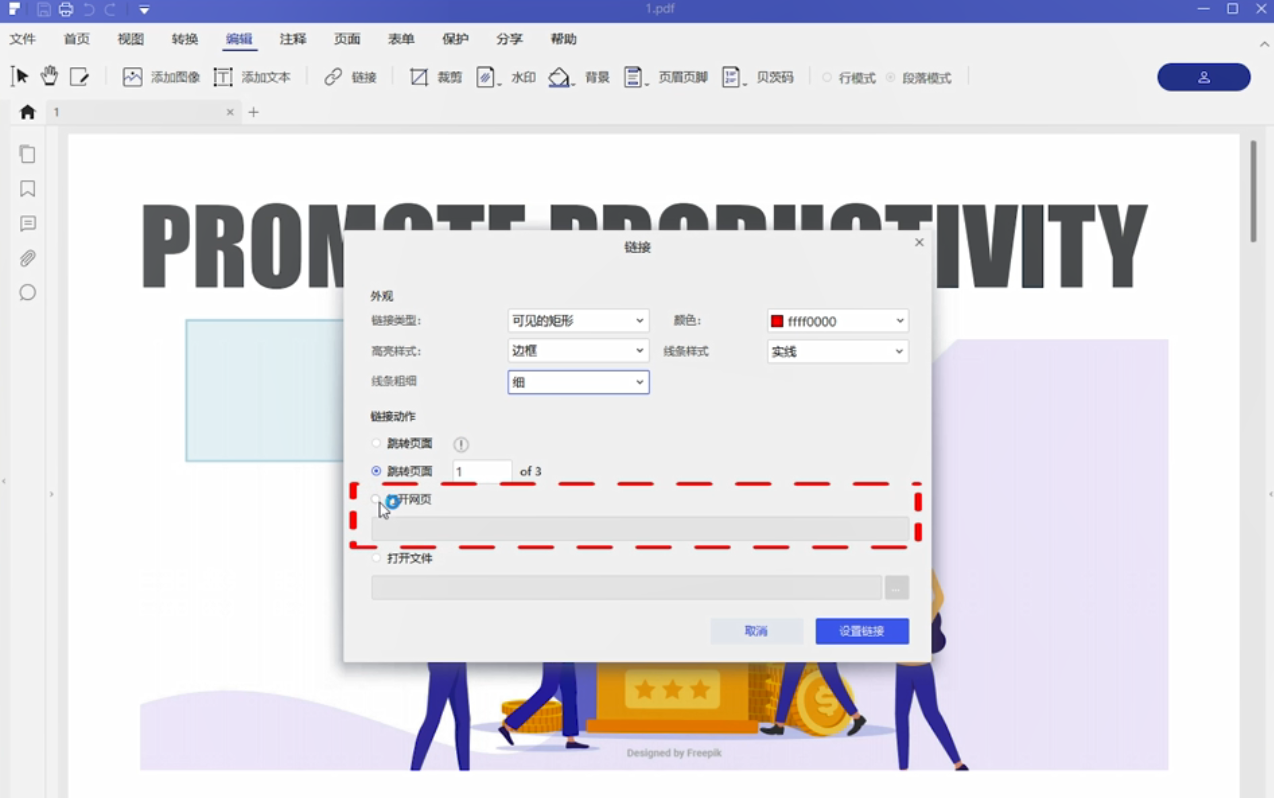Collapse the ribbon with top-right chevron
The image size is (1274, 798).
1264,45
